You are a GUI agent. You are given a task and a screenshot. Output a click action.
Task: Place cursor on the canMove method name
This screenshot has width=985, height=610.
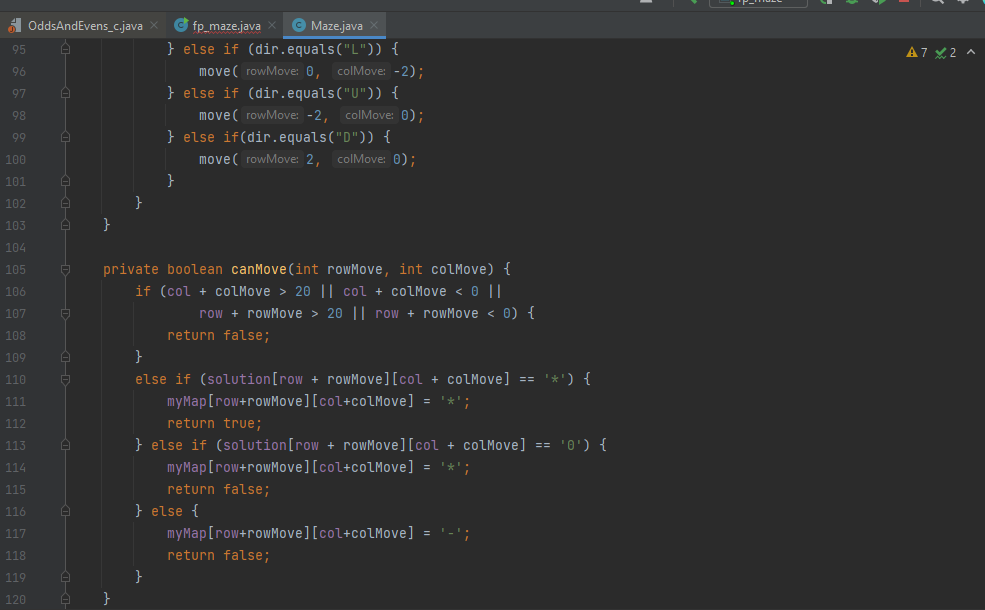[x=259, y=270]
